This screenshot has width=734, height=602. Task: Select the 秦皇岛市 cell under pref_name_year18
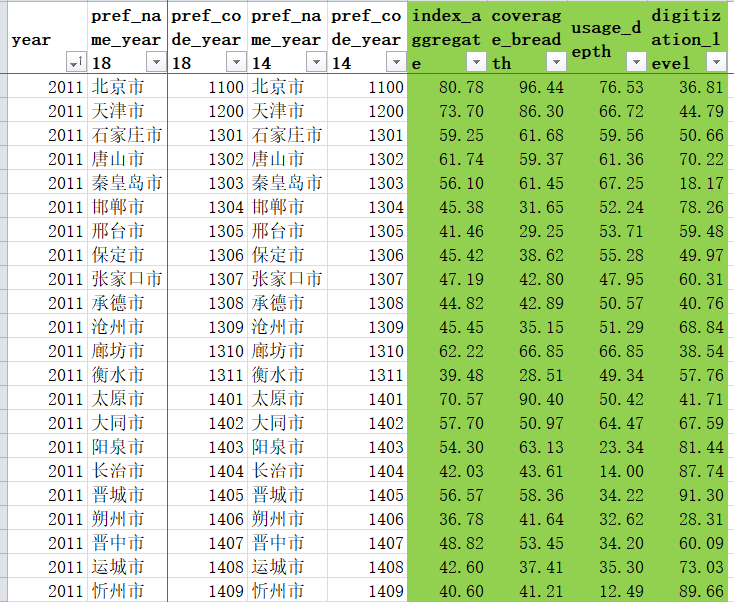tap(127, 183)
